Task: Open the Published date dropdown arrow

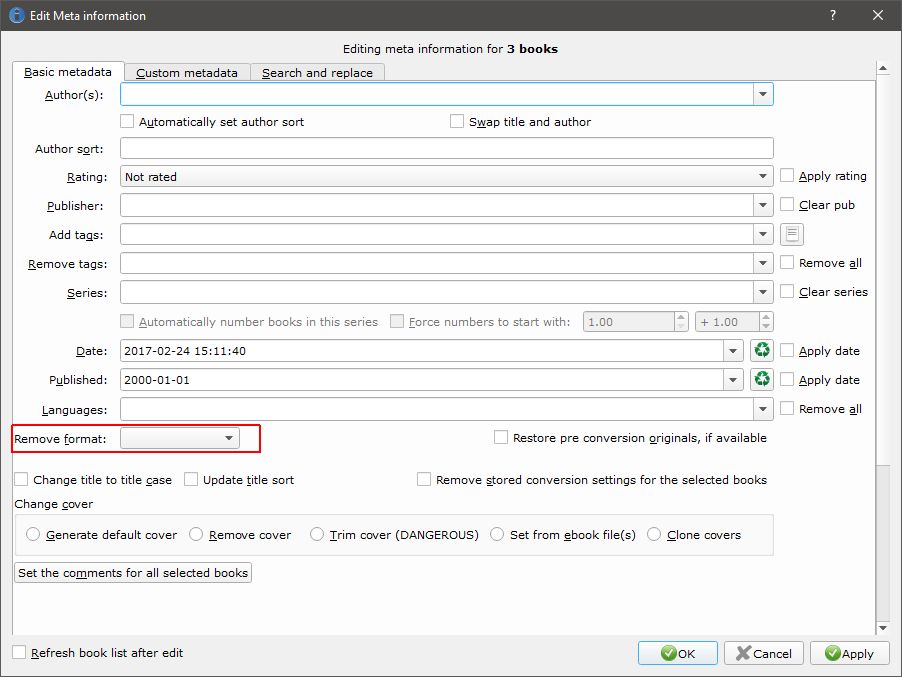Action: point(733,380)
